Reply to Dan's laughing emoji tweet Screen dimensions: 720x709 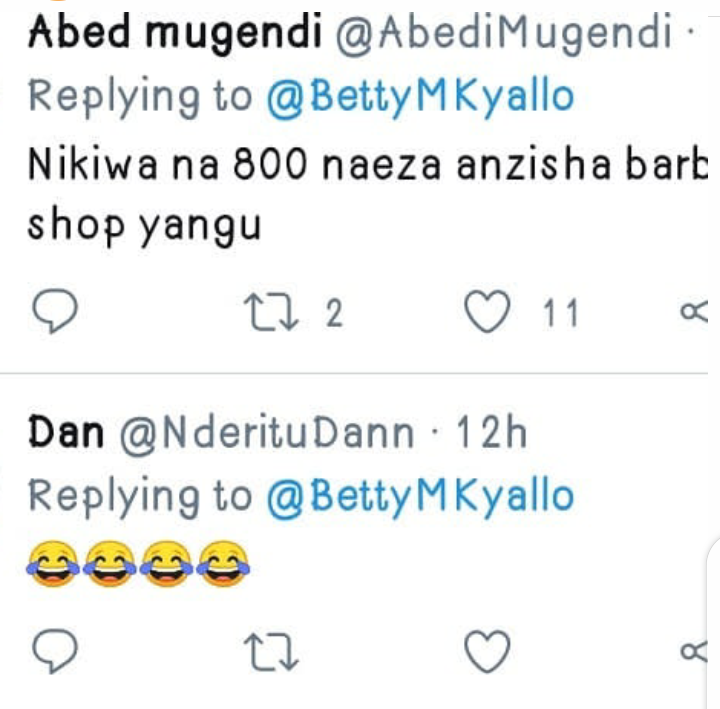(x=55, y=651)
